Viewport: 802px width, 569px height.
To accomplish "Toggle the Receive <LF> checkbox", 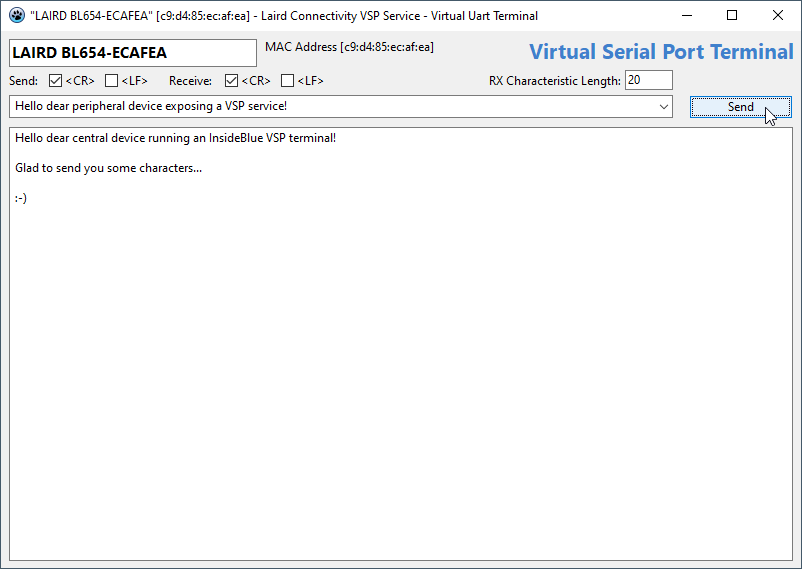I will [x=287, y=81].
